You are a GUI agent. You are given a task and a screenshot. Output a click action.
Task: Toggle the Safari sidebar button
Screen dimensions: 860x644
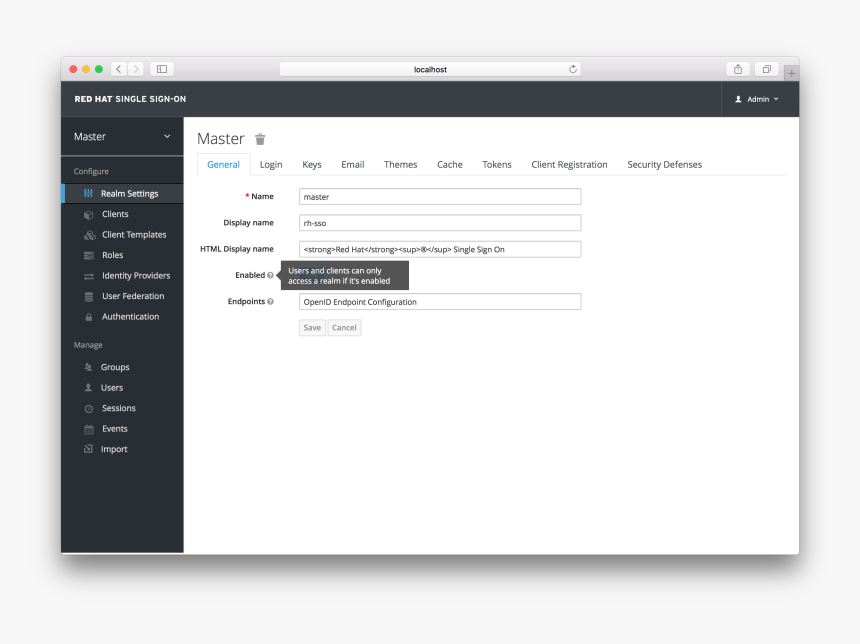(x=162, y=69)
